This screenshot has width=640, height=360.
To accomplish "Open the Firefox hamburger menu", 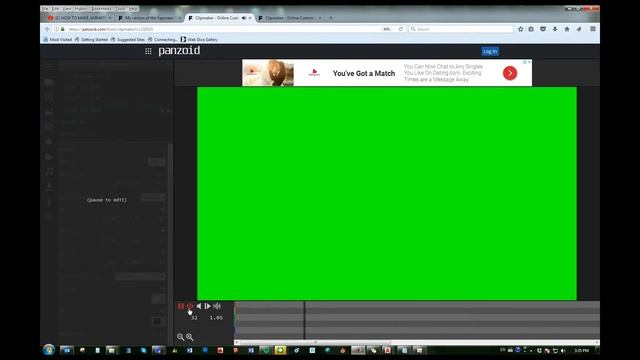I will (593, 29).
